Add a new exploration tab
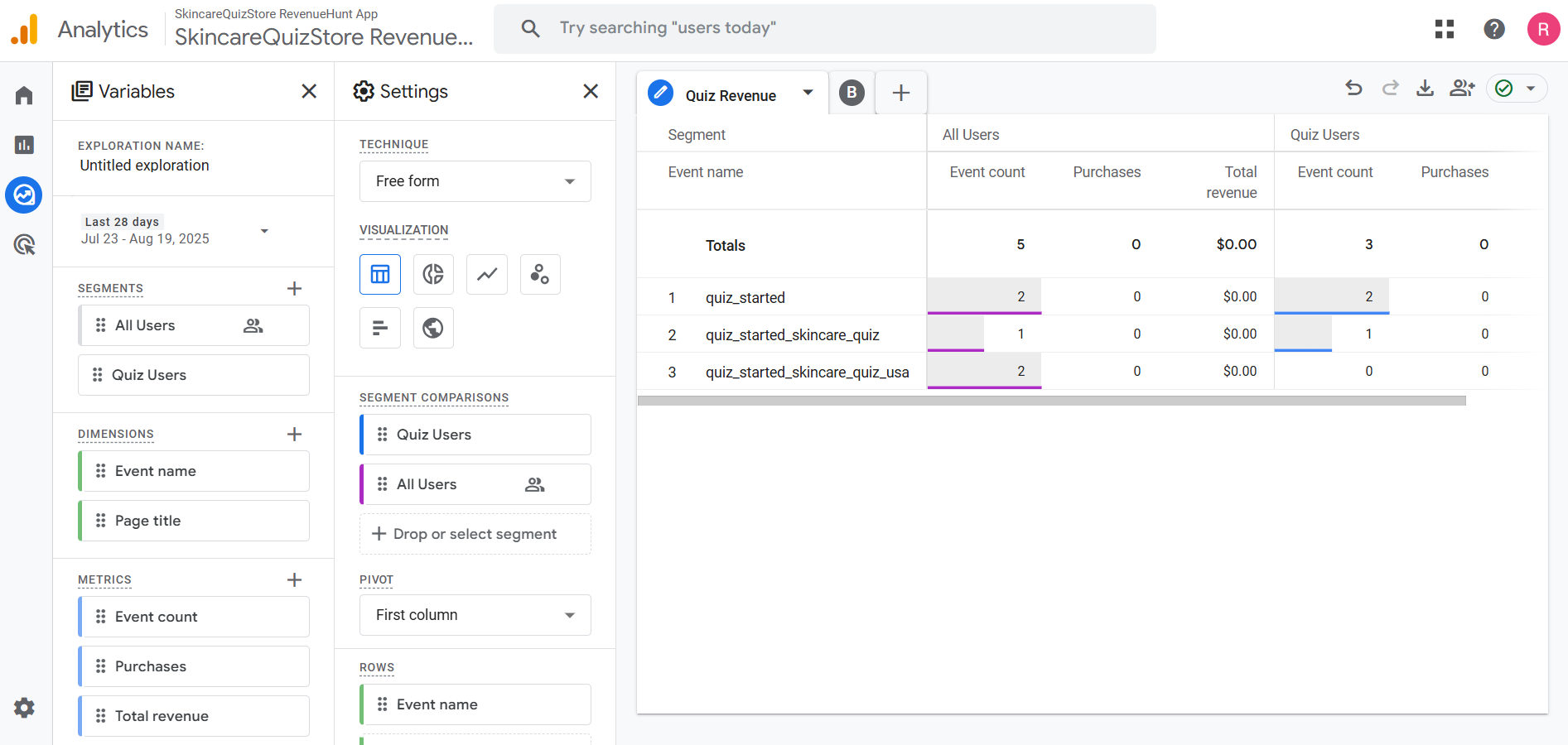The width and height of the screenshot is (1568, 745). pos(901,93)
